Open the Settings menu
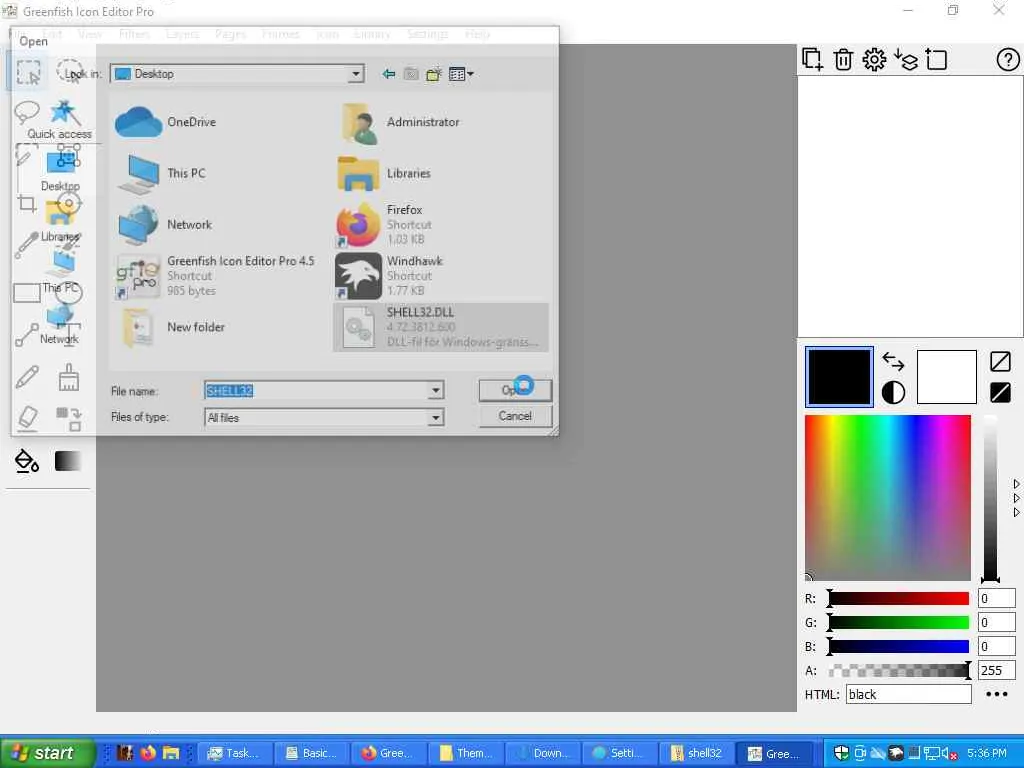Image resolution: width=1024 pixels, height=768 pixels. point(427,34)
